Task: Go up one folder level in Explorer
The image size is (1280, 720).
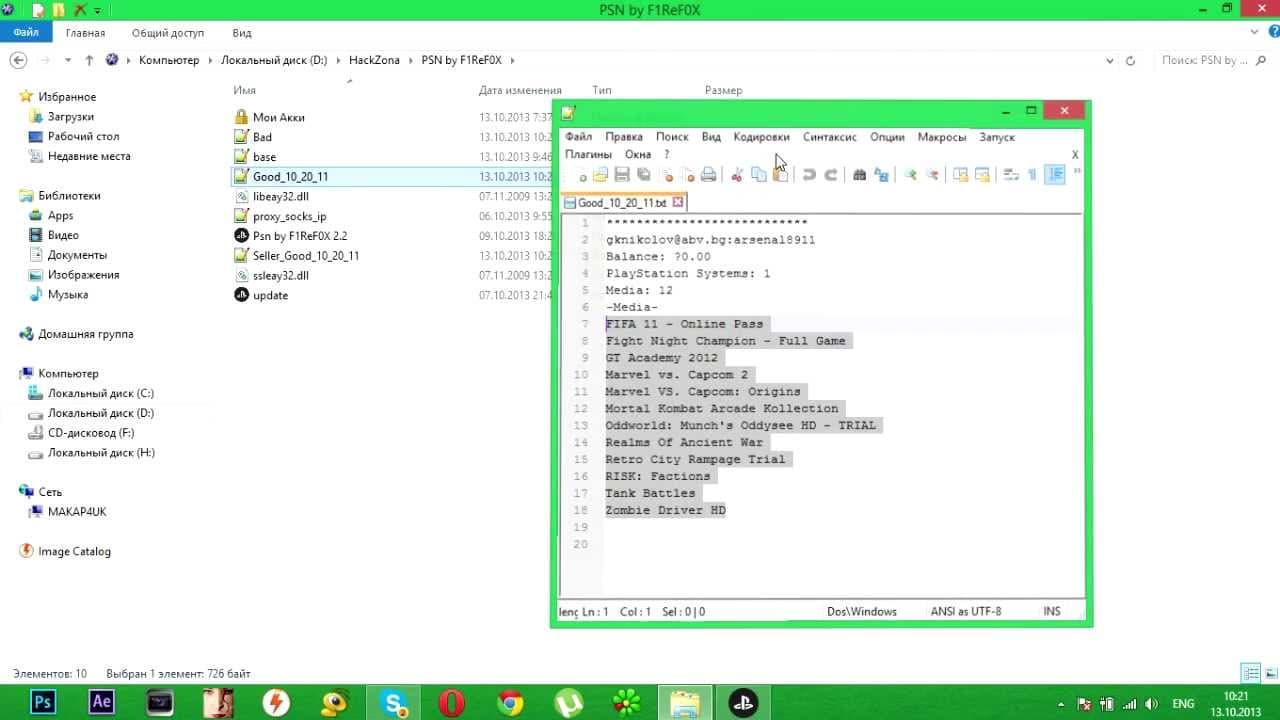Action: tap(89, 60)
